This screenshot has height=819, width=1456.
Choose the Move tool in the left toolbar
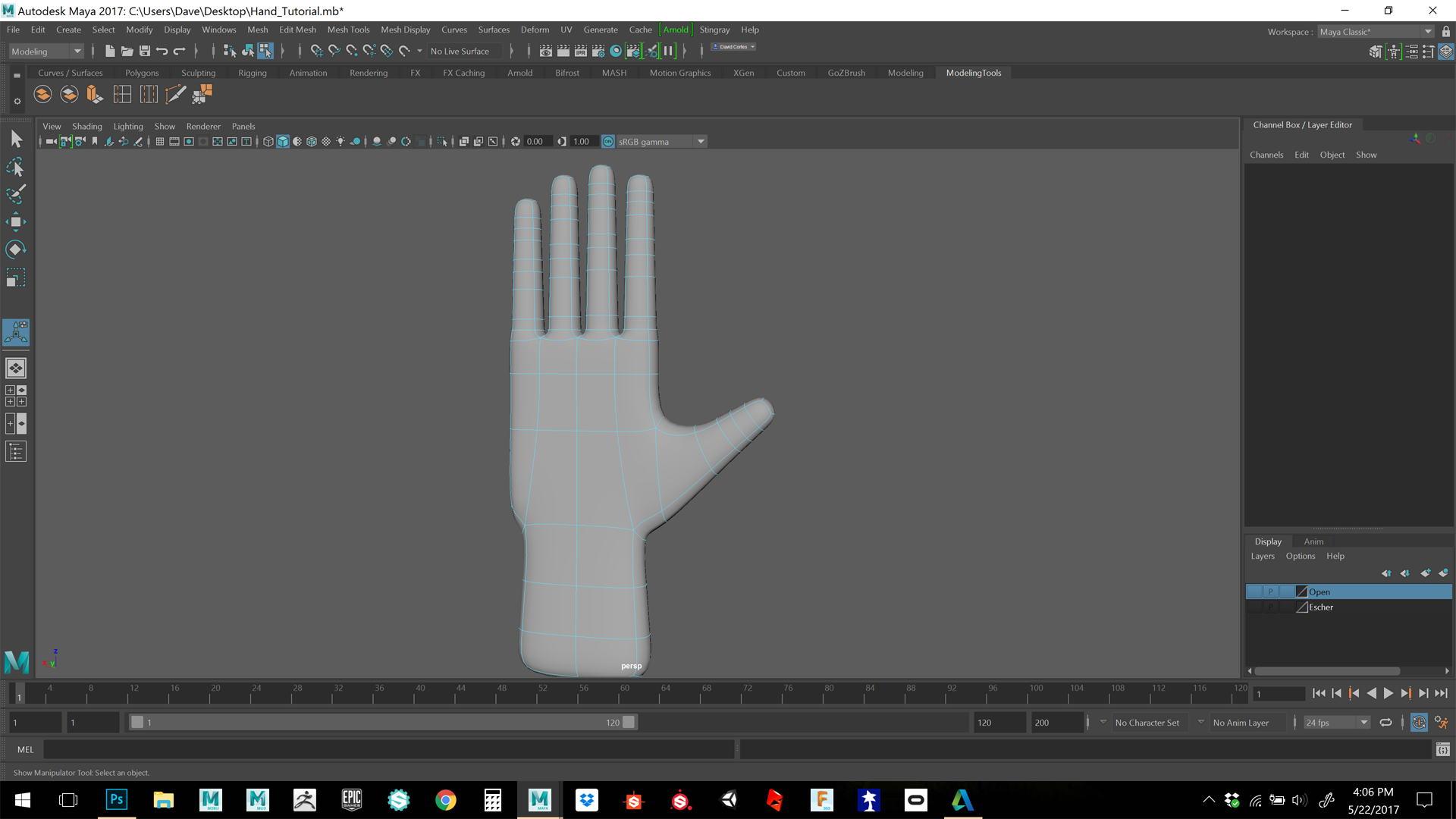click(x=16, y=221)
